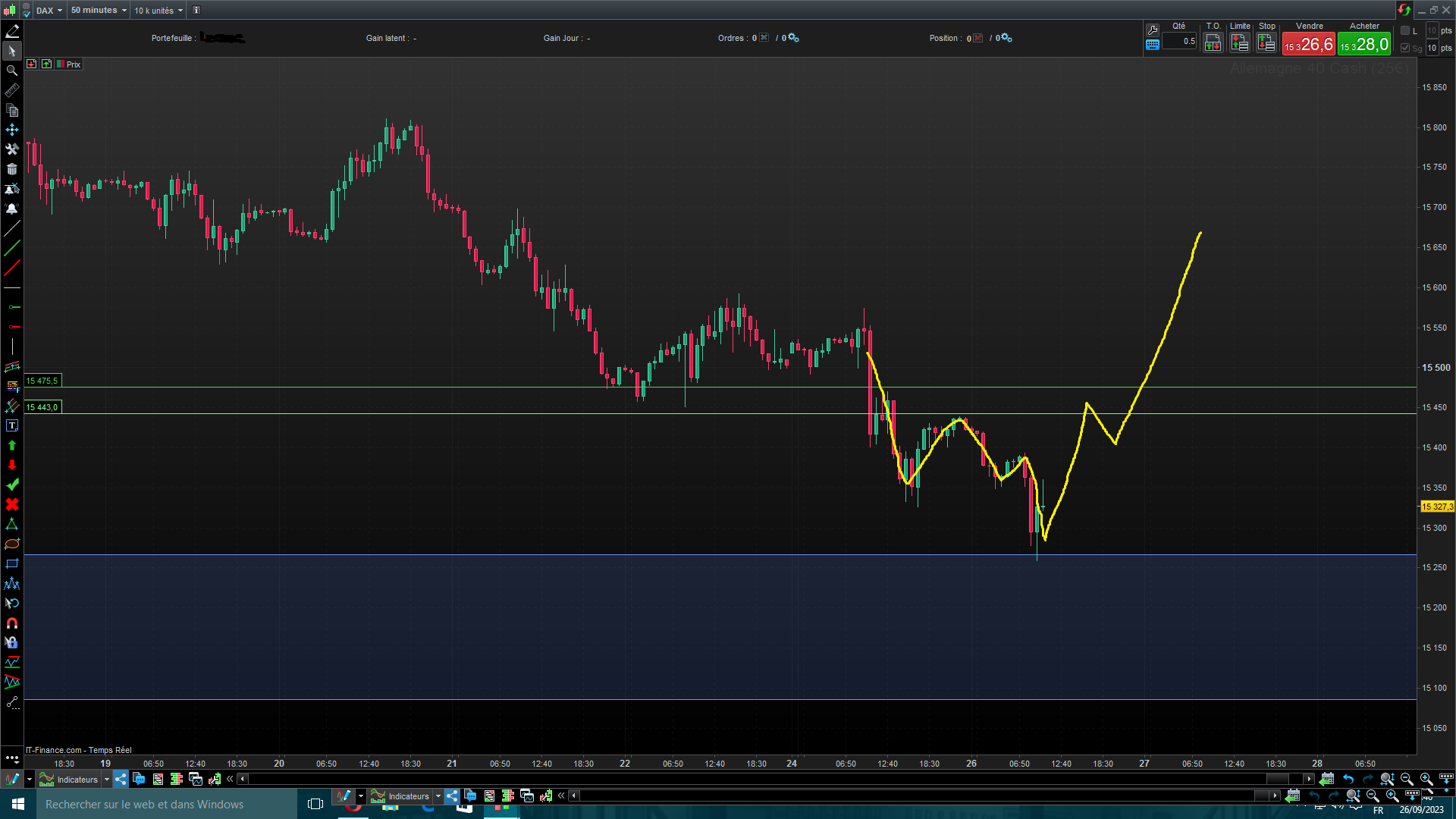Open the DAX instrument dropdown

coord(49,11)
